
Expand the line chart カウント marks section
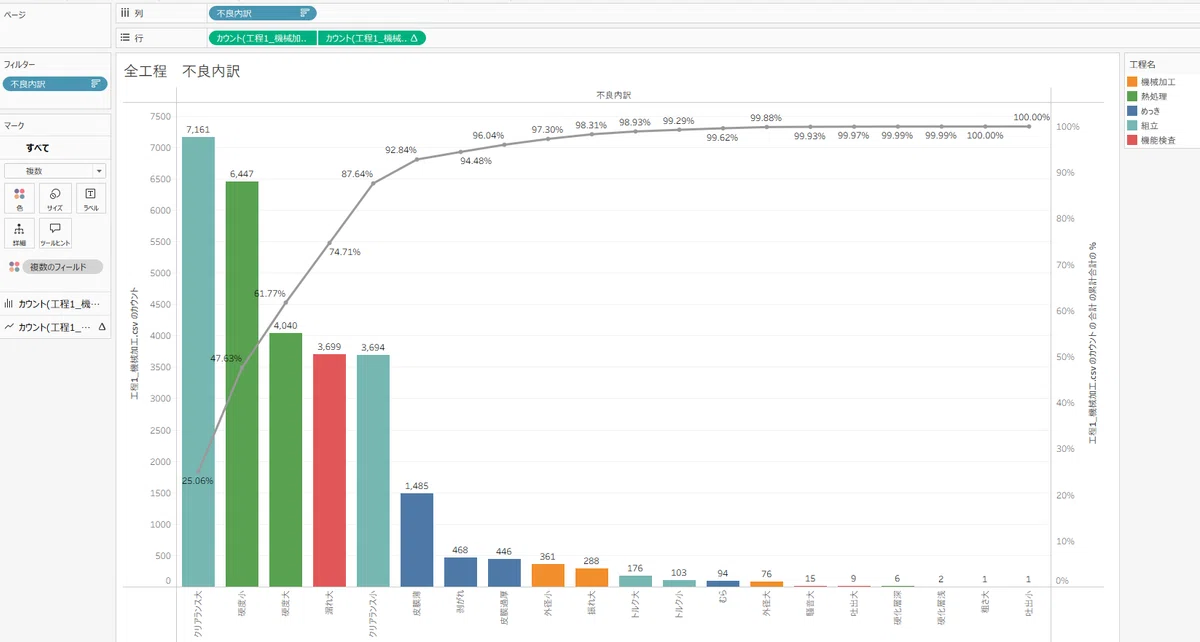pyautogui.click(x=54, y=327)
